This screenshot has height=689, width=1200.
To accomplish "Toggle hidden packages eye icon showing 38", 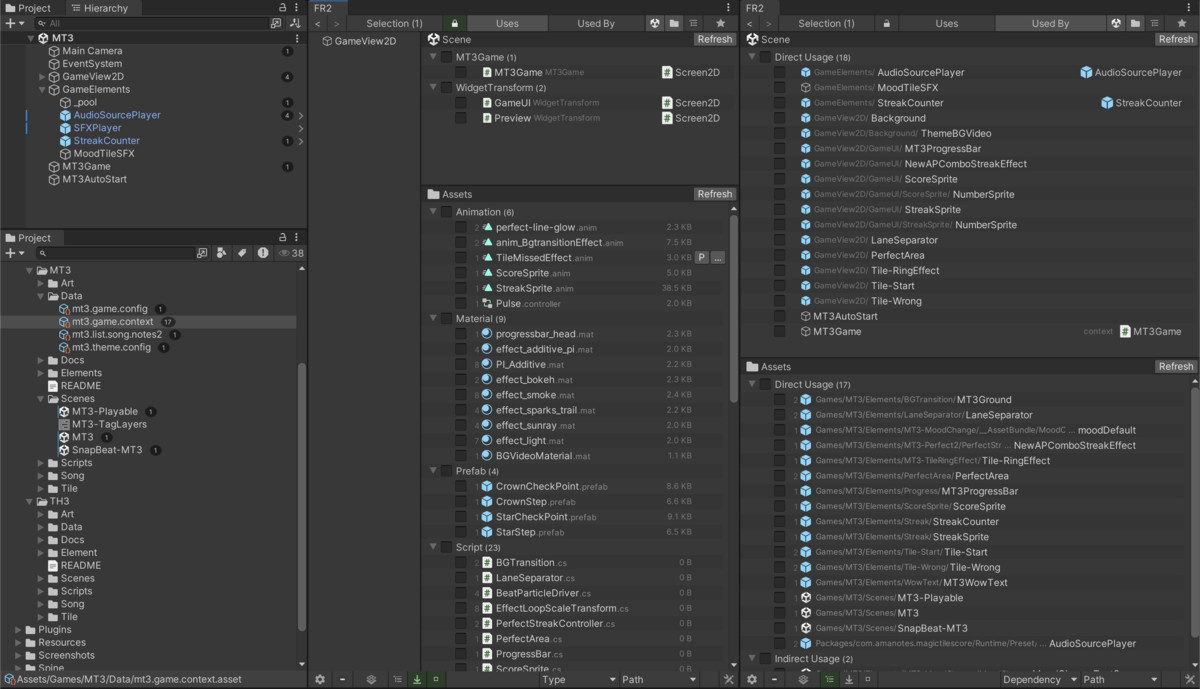I will pos(291,253).
